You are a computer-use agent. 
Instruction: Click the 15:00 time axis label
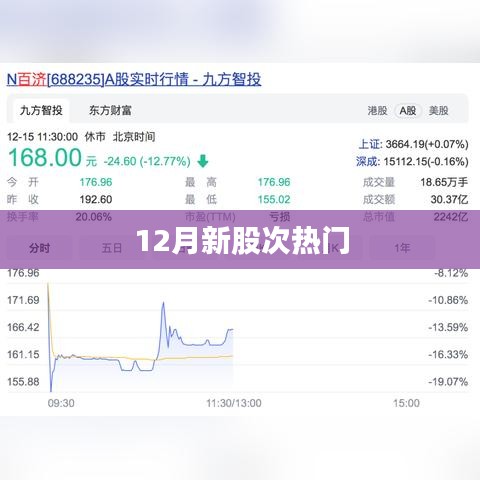(406, 403)
